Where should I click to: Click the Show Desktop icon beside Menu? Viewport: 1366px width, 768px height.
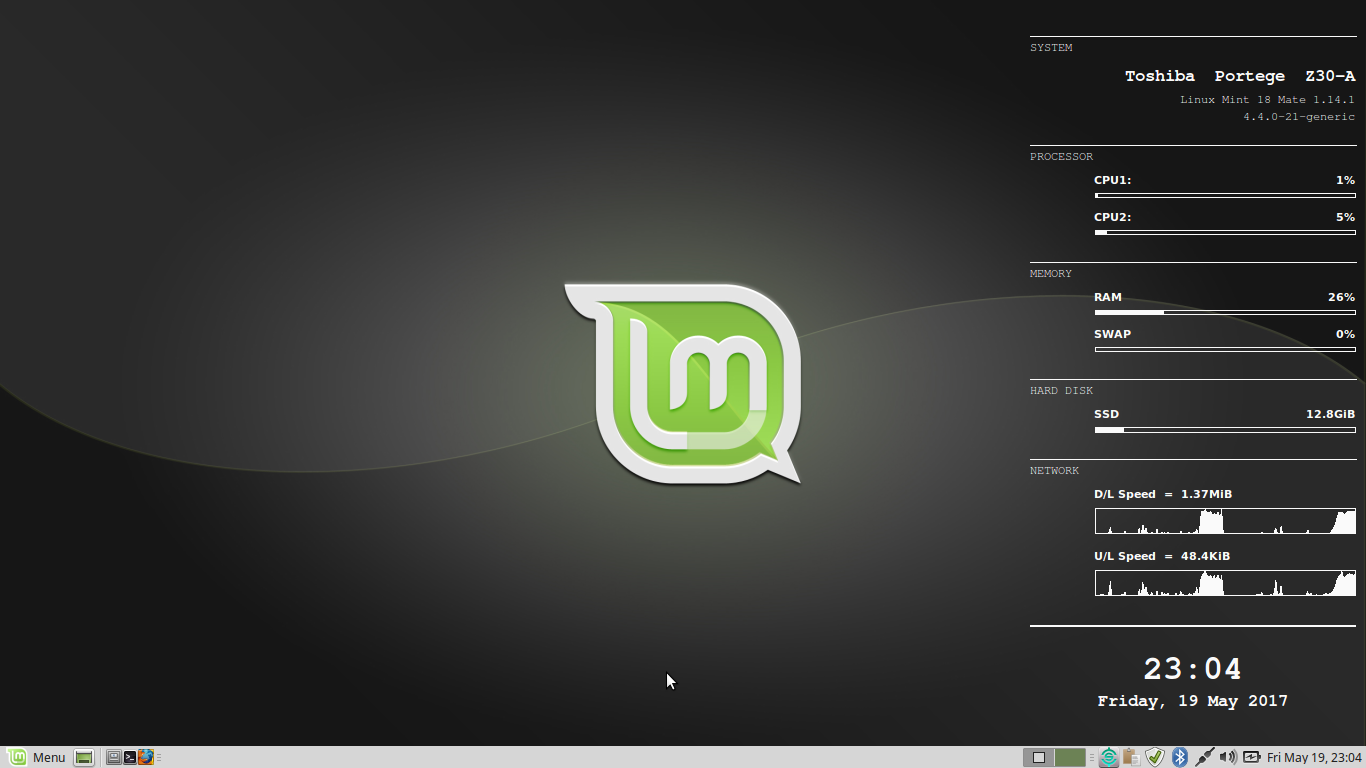[84, 757]
